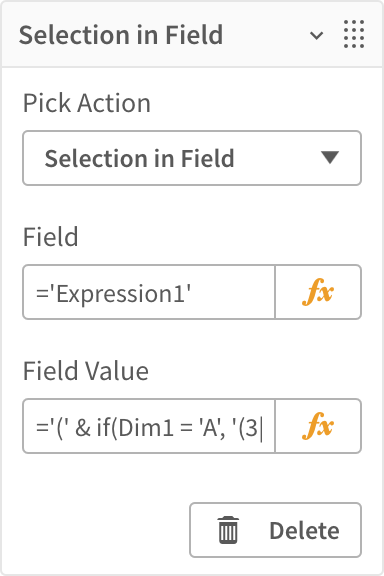The image size is (384, 576).
Task: Place cursor after if(Dim1 = 'A' text
Action: coord(220,428)
